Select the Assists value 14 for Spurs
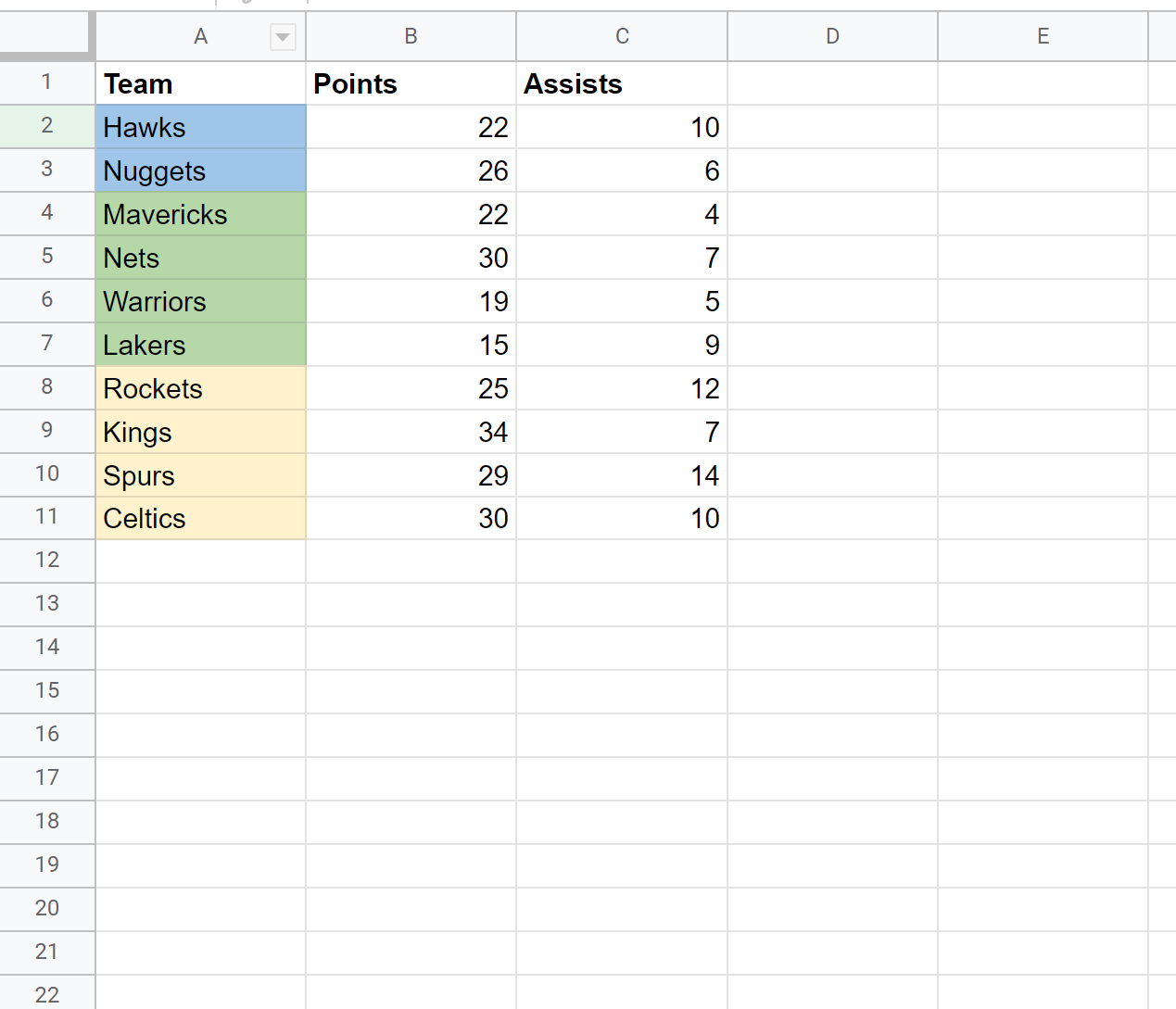This screenshot has height=1009, width=1176. click(x=622, y=475)
